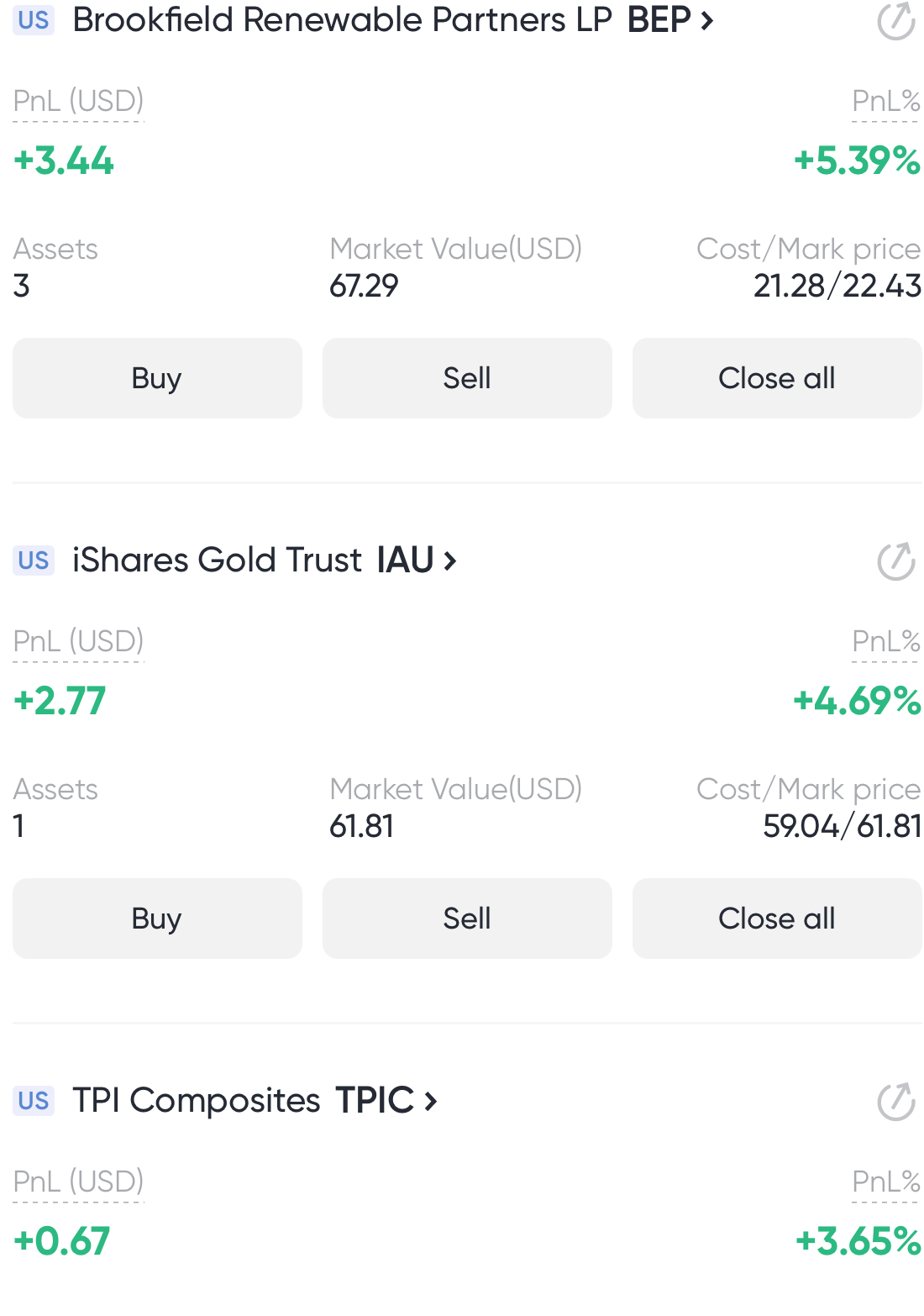Viewport: 924px width, 1316px height.
Task: Buy more Brookfield Renewable BEP shares
Action: pos(157,378)
